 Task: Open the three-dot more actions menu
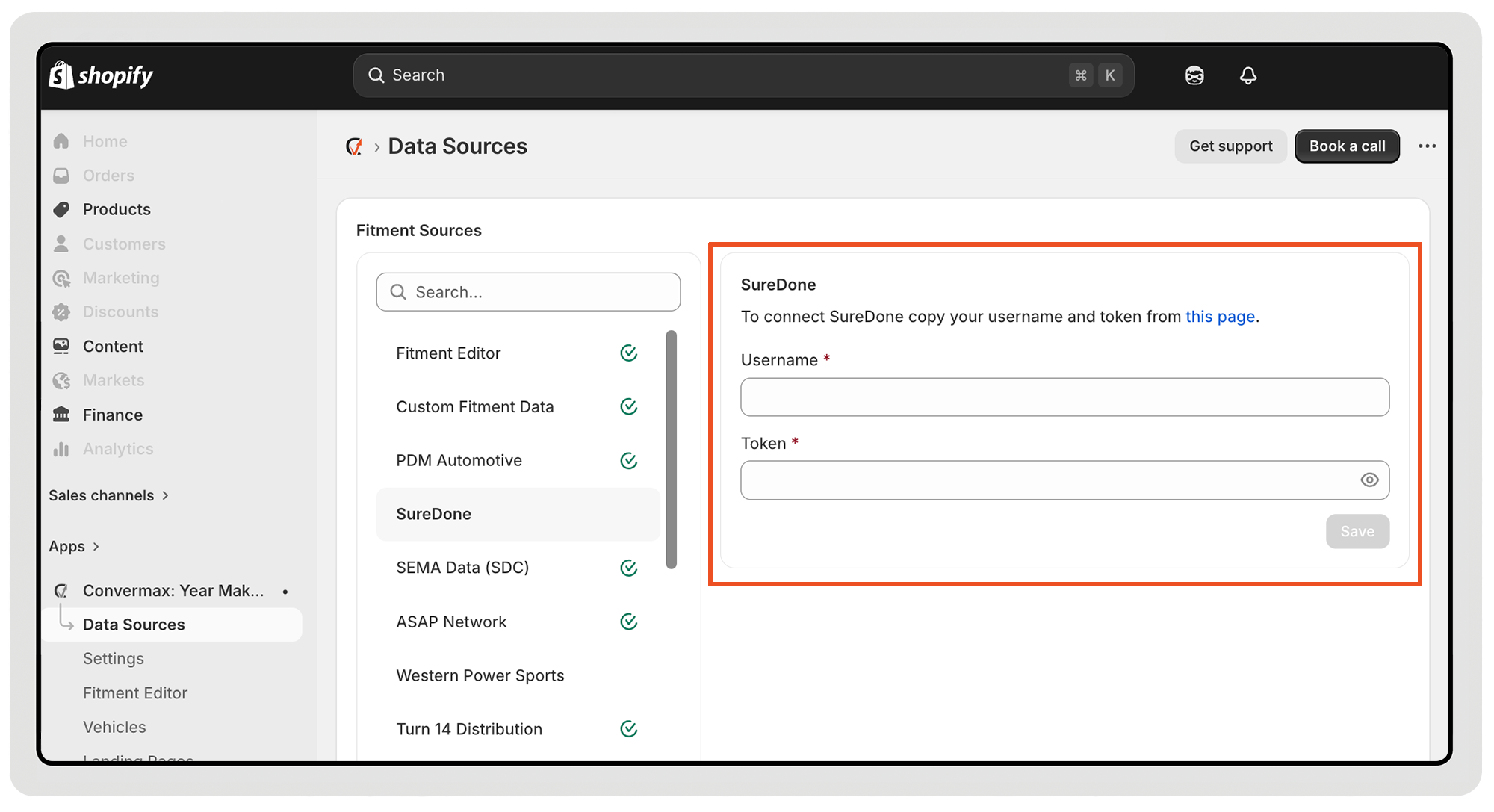pos(1427,146)
